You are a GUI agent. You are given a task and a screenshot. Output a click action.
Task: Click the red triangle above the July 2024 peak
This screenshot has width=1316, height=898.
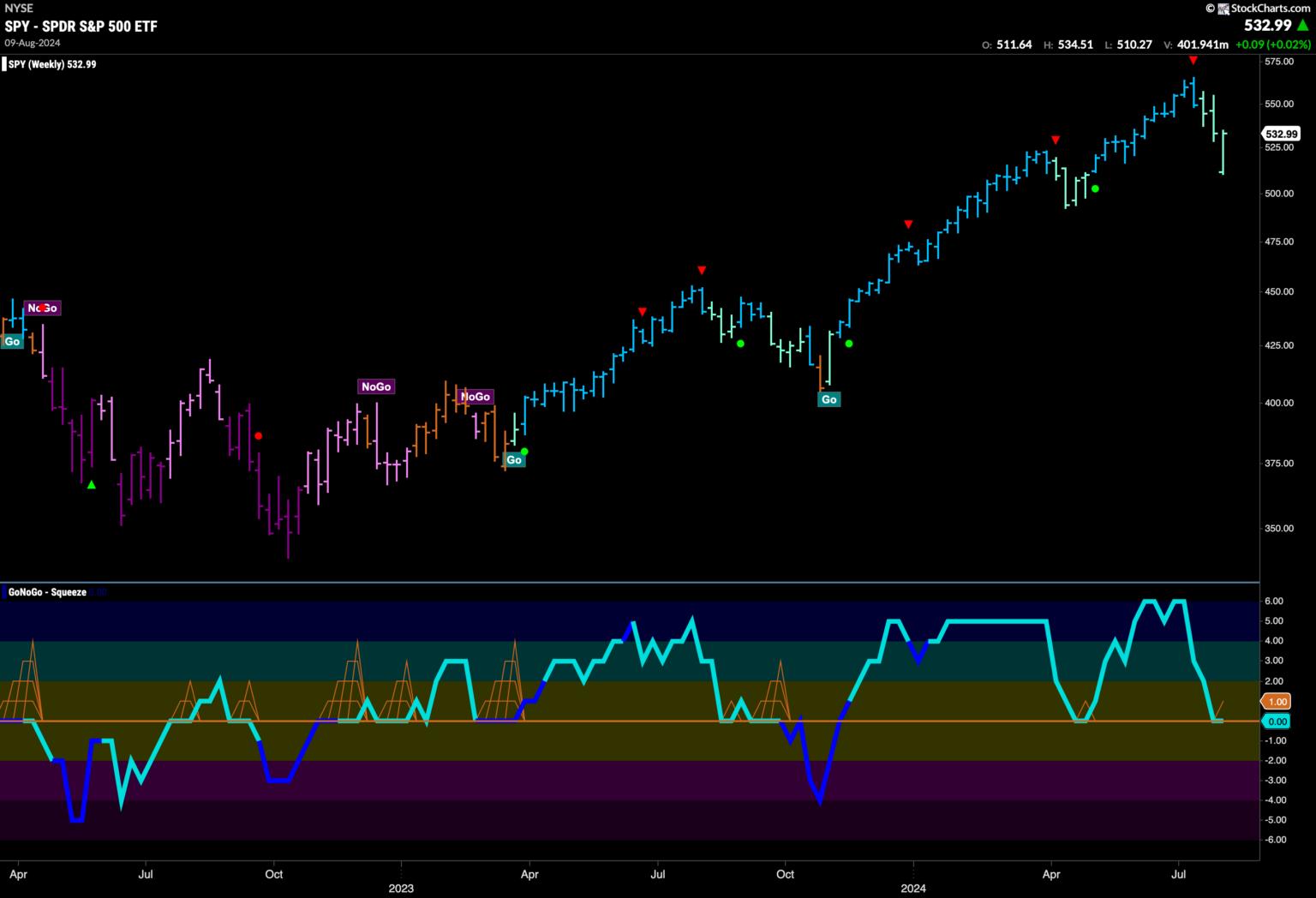tap(1193, 60)
